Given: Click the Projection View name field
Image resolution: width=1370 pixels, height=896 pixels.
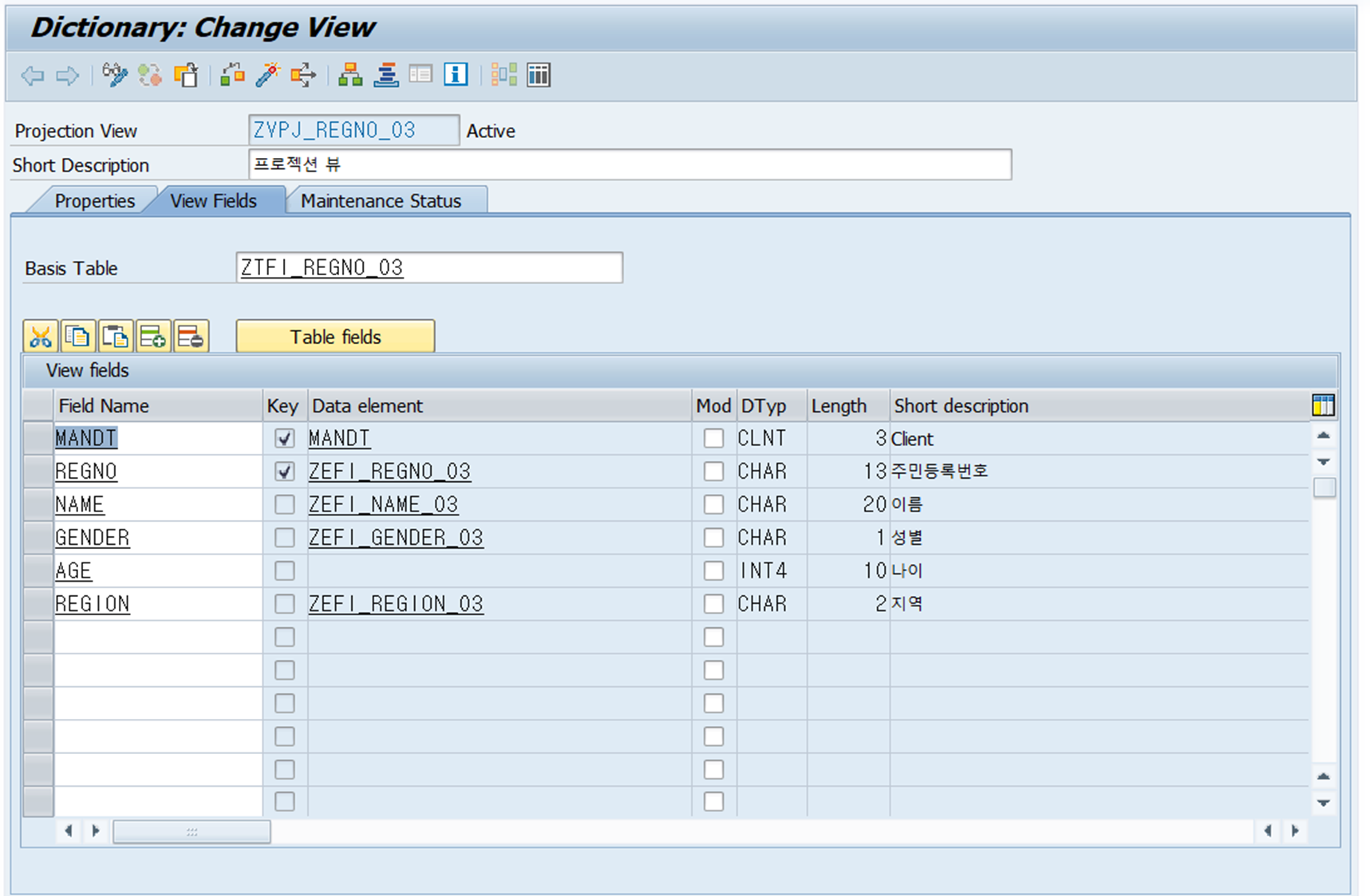Looking at the screenshot, I should pos(353,130).
